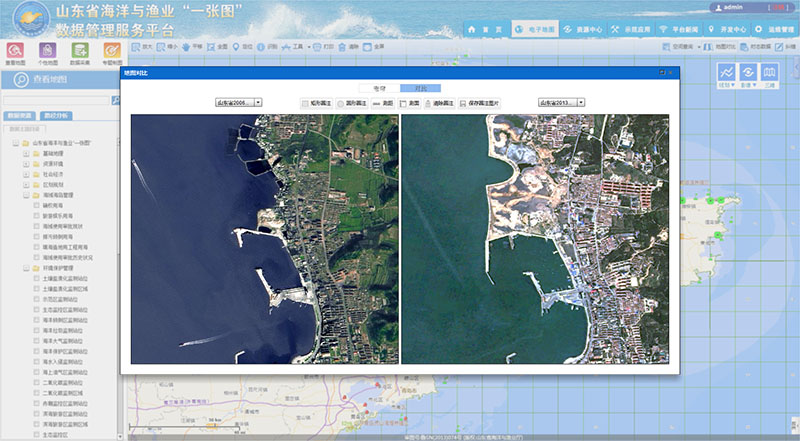Switch to the resource center nav tab
800x441 pixels.
583,30
